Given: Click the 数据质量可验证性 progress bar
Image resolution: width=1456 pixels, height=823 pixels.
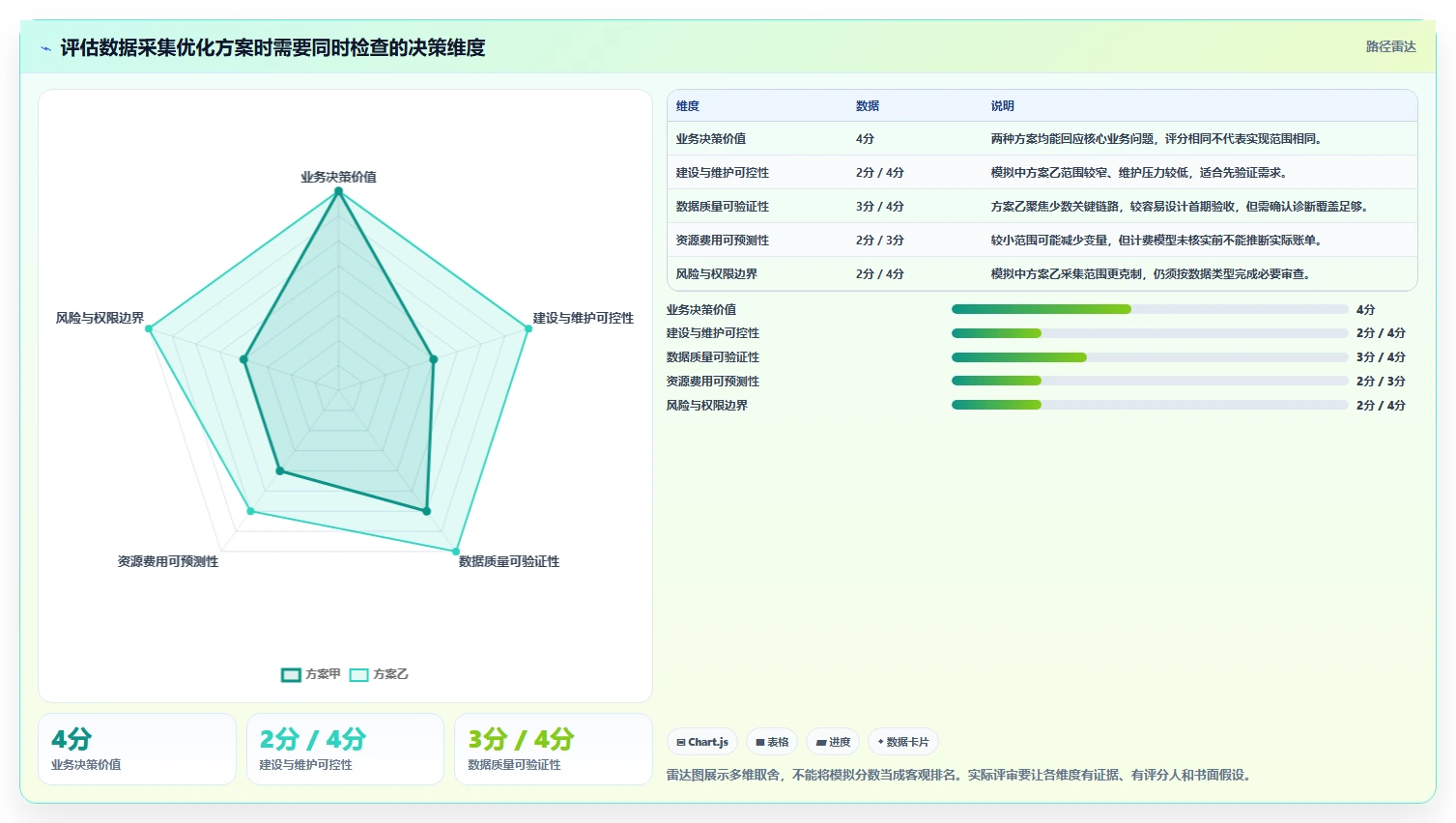Looking at the screenshot, I should coord(1150,357).
